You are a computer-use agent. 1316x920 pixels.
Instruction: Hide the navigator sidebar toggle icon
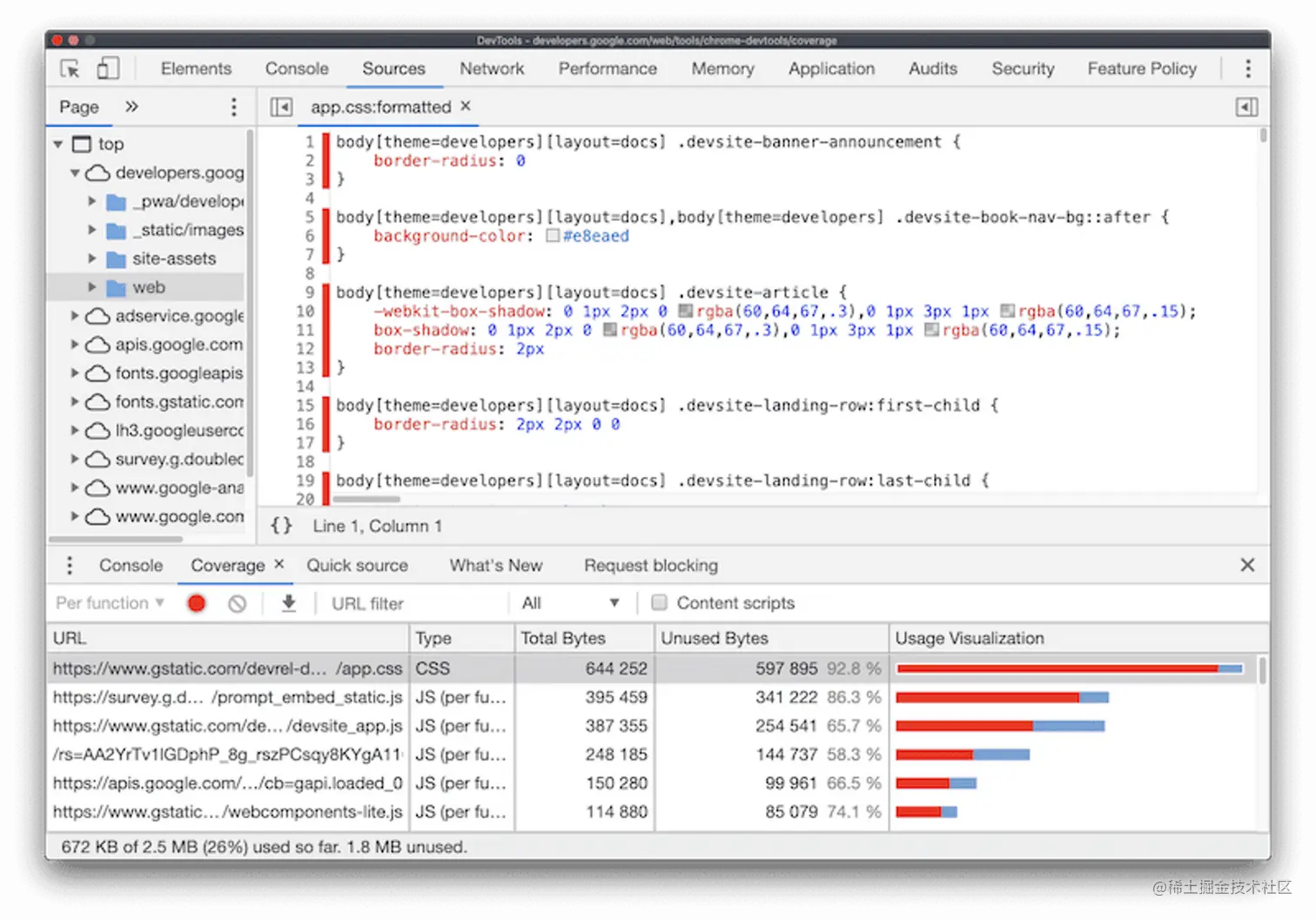coord(281,107)
